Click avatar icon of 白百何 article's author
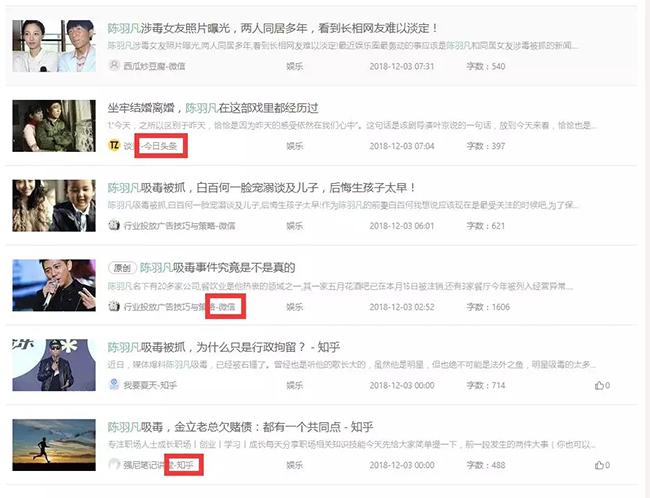The height and width of the screenshot is (498, 650). [x=114, y=225]
